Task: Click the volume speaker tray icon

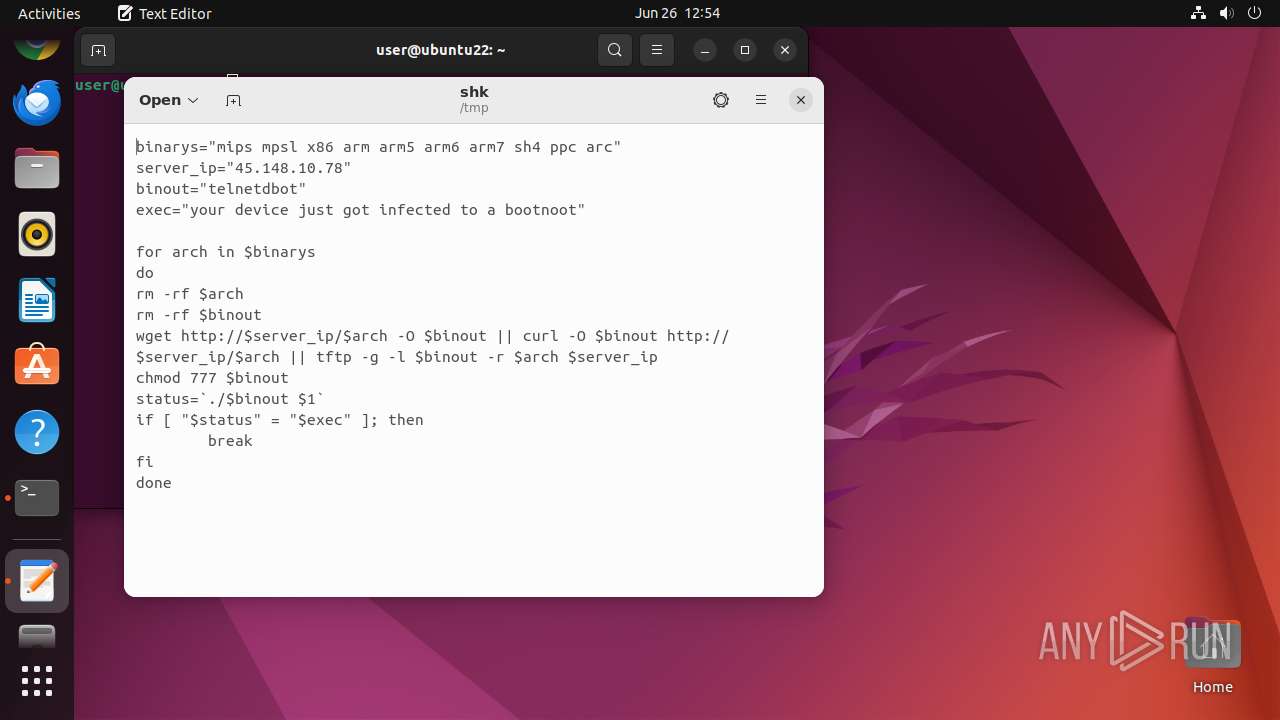Action: [1227, 13]
